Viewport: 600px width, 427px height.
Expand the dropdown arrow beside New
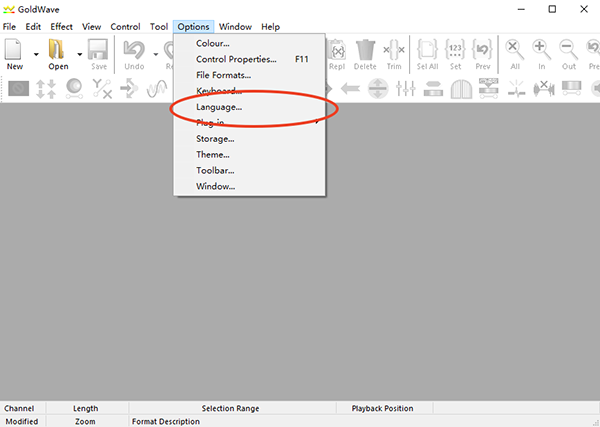36,54
